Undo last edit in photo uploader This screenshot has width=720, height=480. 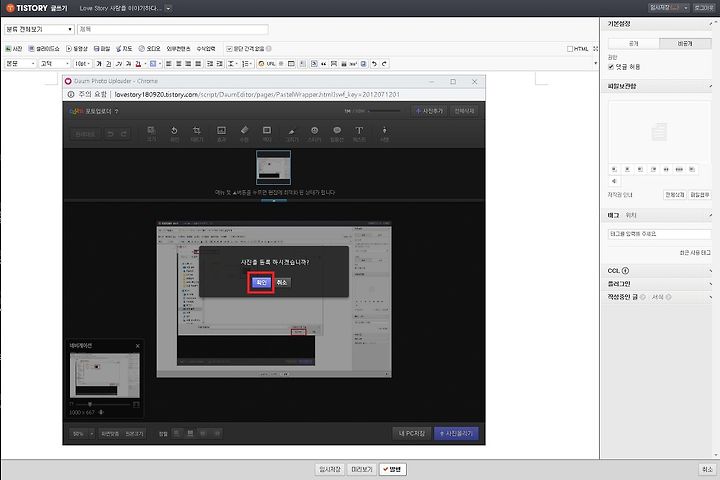(x=110, y=134)
